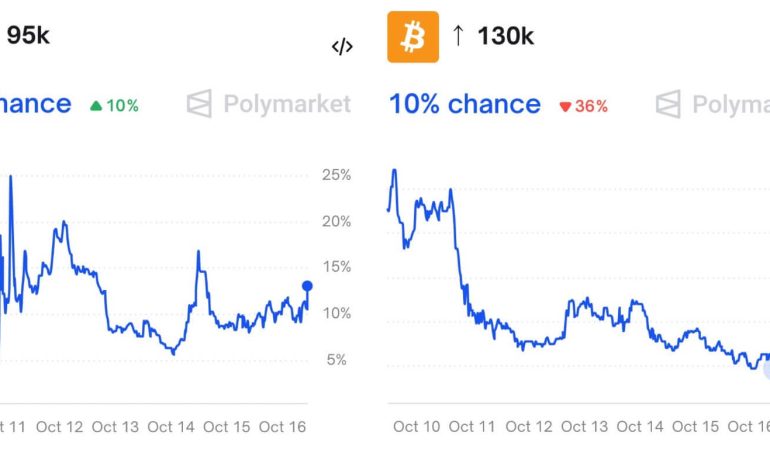Screen dimensions: 770x470
Task: Select Oct 12 on the left chart axis
Action: [x=60, y=427]
